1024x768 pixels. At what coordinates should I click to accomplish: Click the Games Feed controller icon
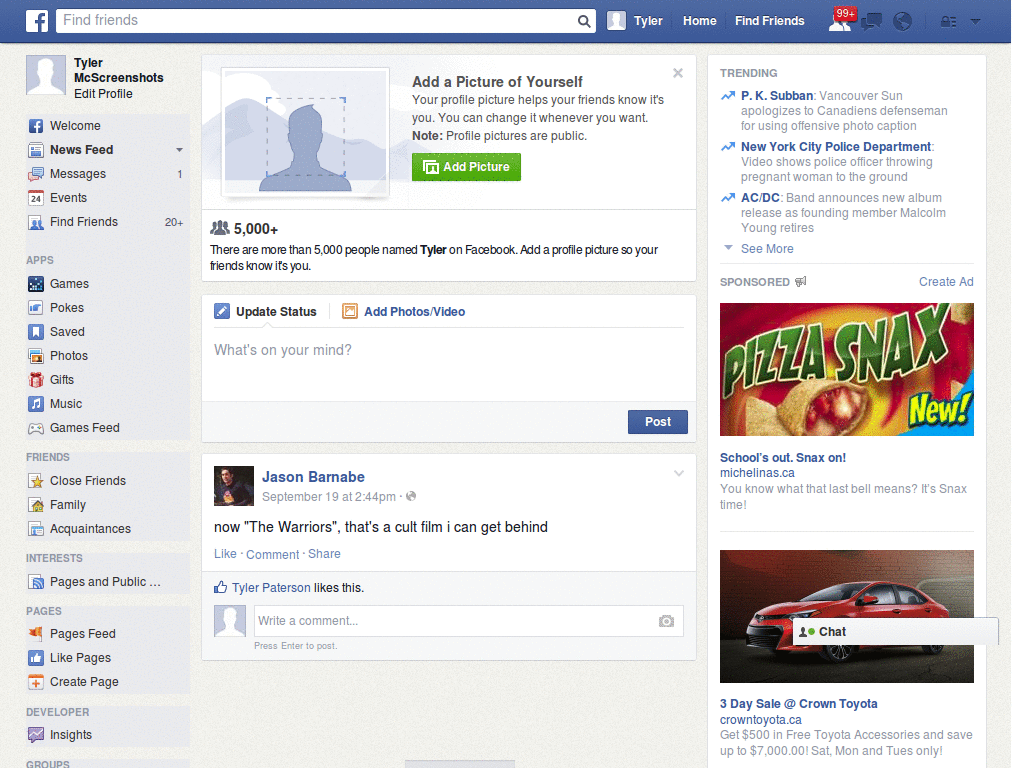click(36, 428)
